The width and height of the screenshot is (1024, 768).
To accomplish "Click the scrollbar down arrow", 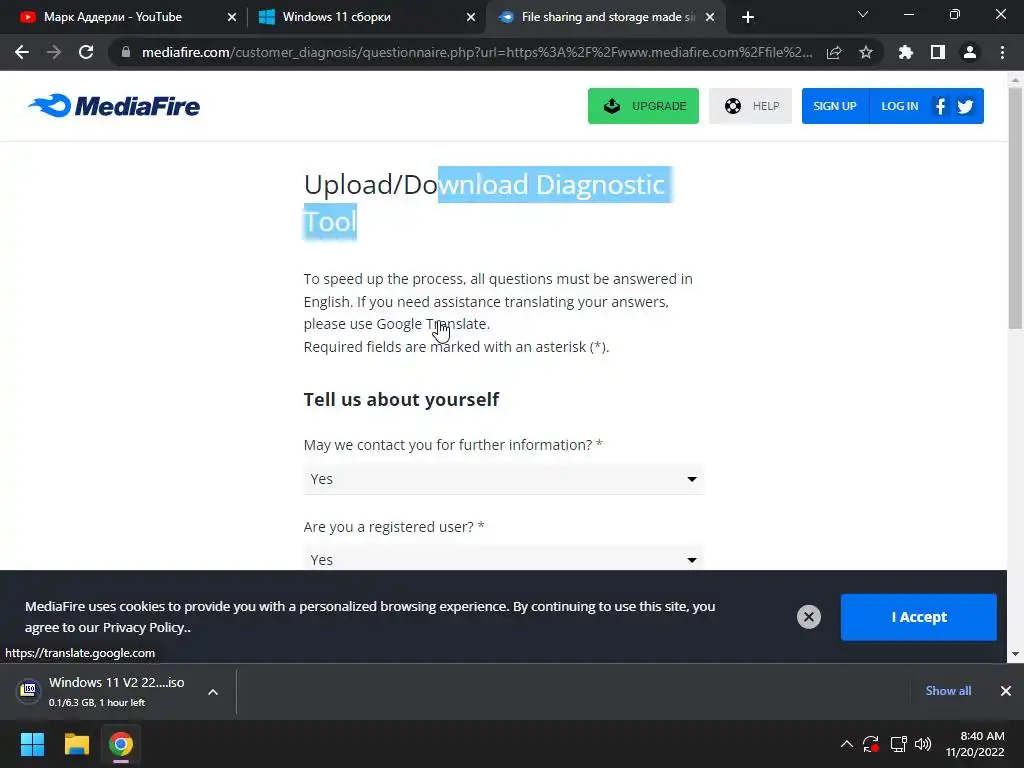I will (x=1016, y=654).
